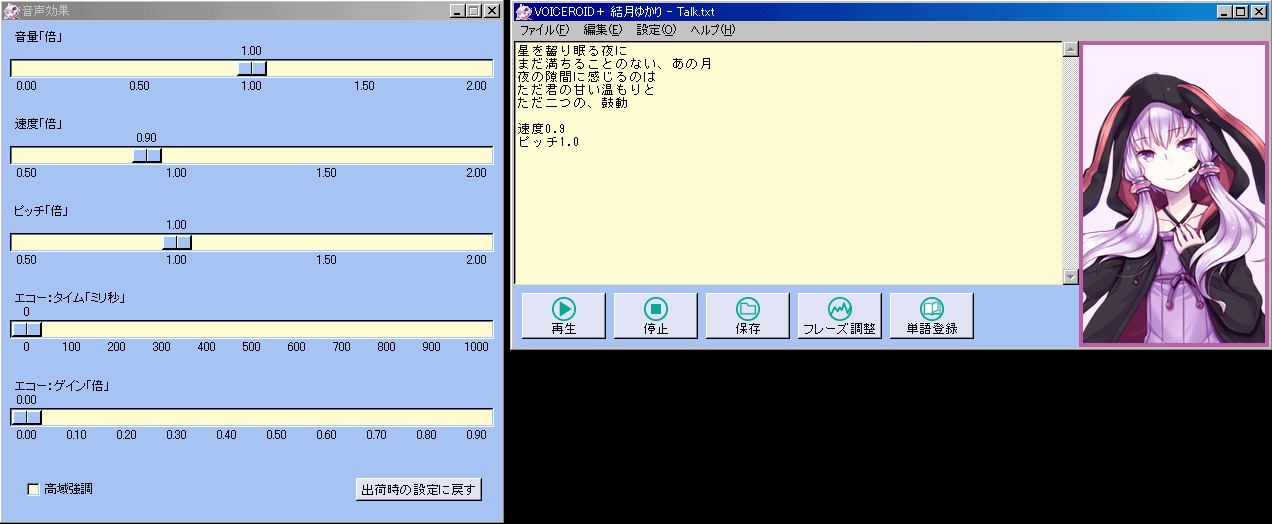The image size is (1272, 524).
Task: Open the ヘルプ(H) menu
Action: pyautogui.click(x=712, y=30)
